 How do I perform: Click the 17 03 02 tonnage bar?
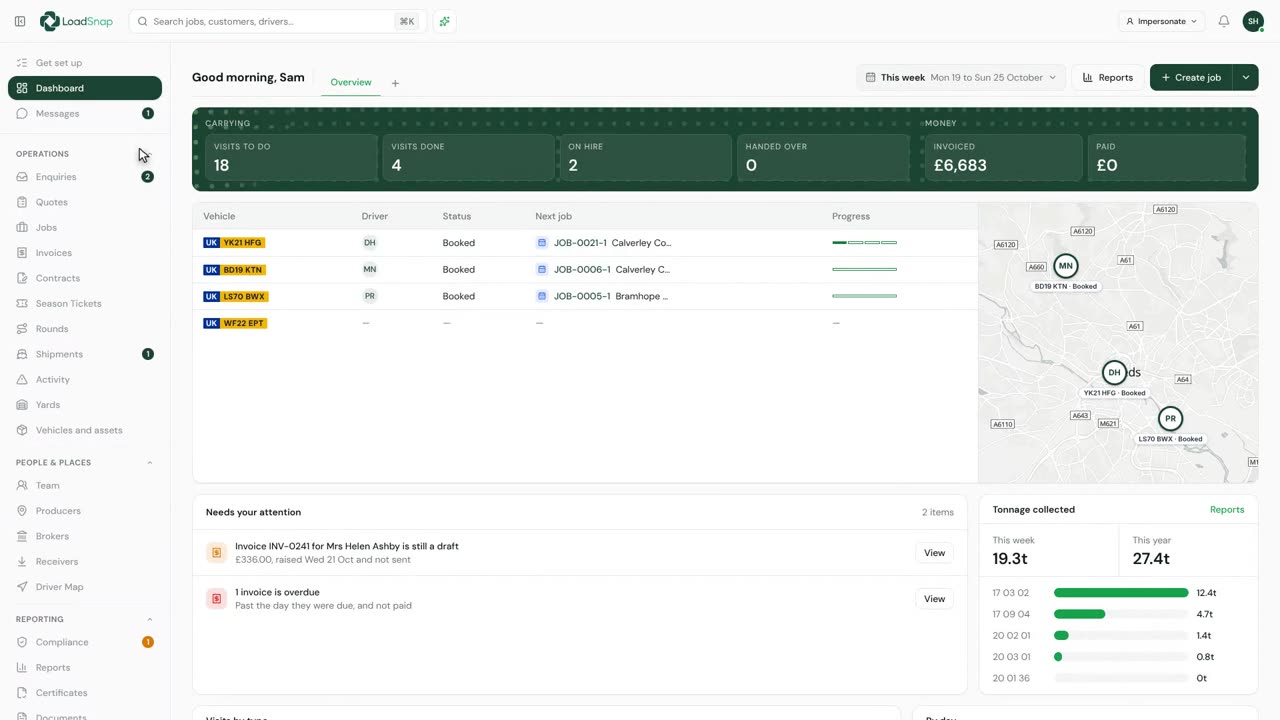click(x=1121, y=593)
